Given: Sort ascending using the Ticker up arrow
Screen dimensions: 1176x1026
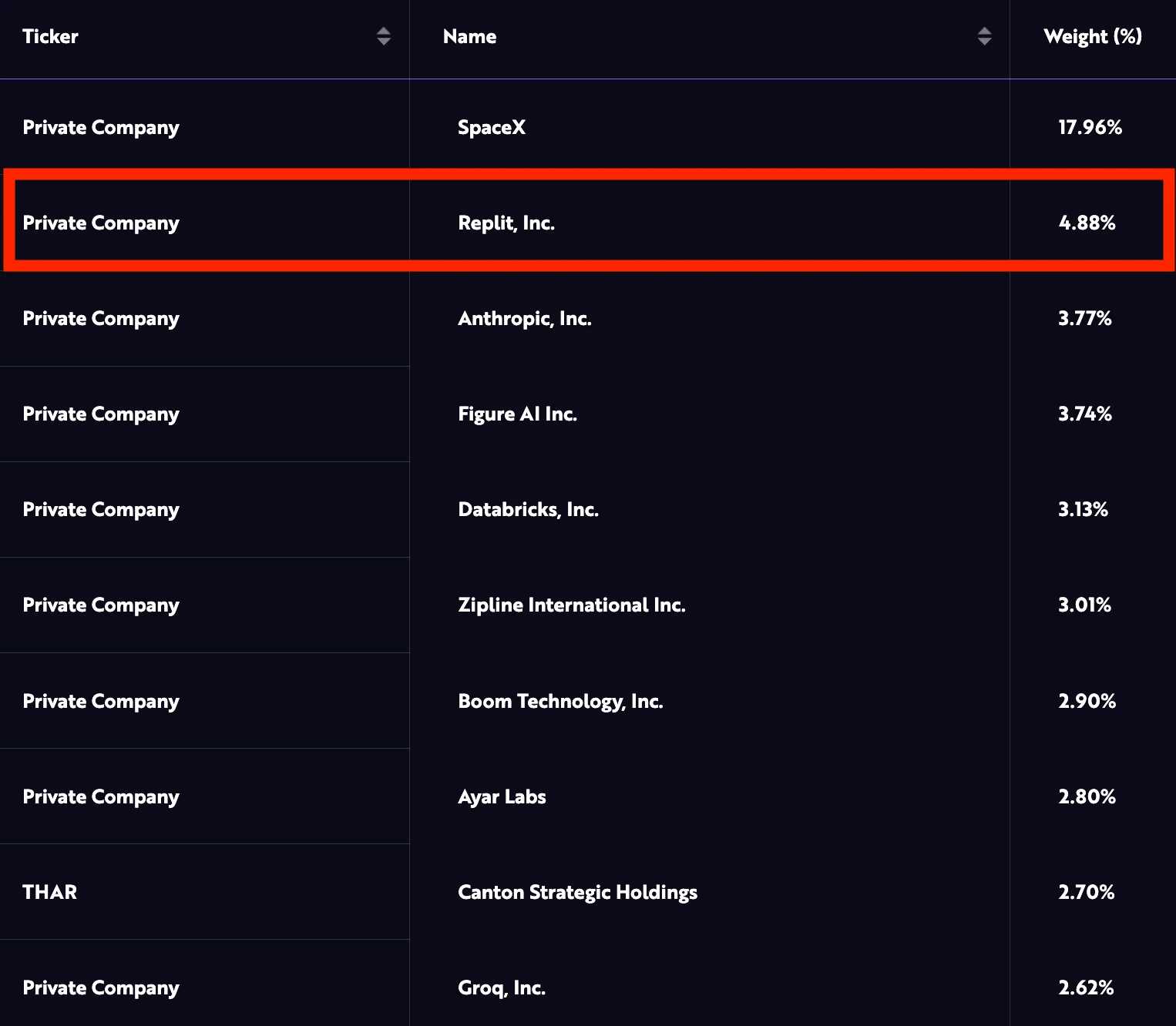Looking at the screenshot, I should [383, 31].
